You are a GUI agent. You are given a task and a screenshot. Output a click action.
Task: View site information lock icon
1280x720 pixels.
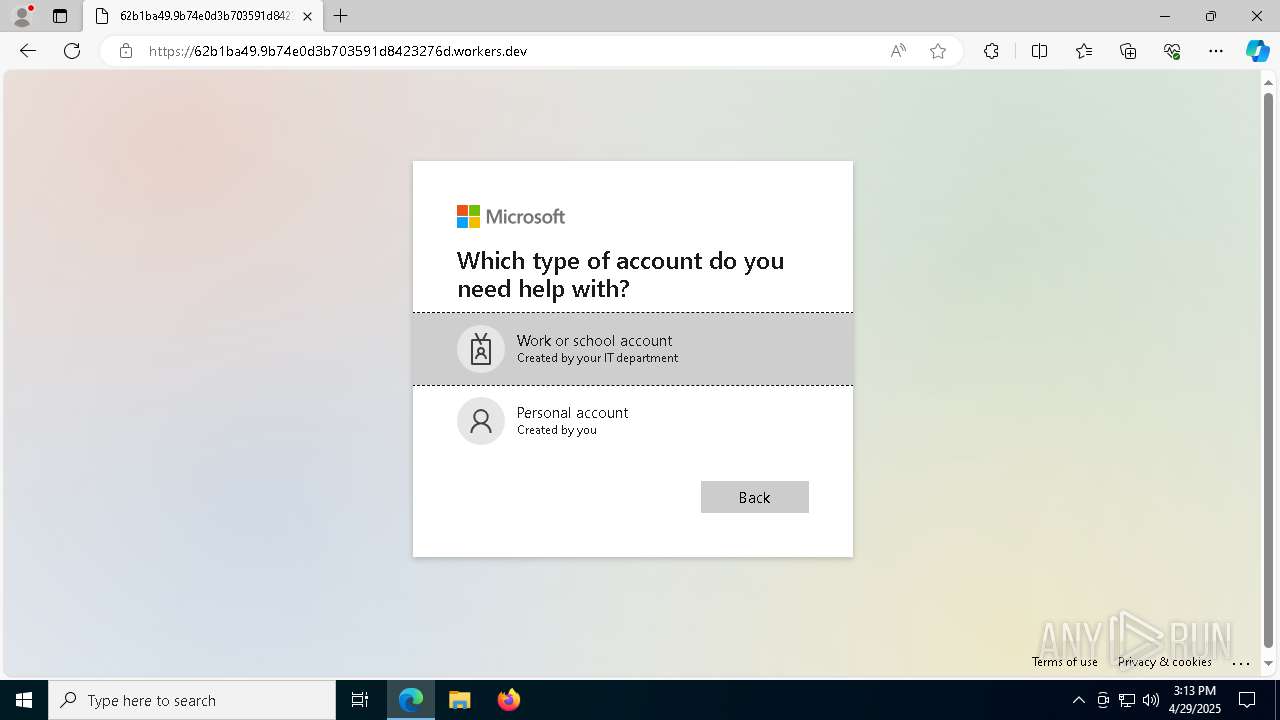click(126, 51)
